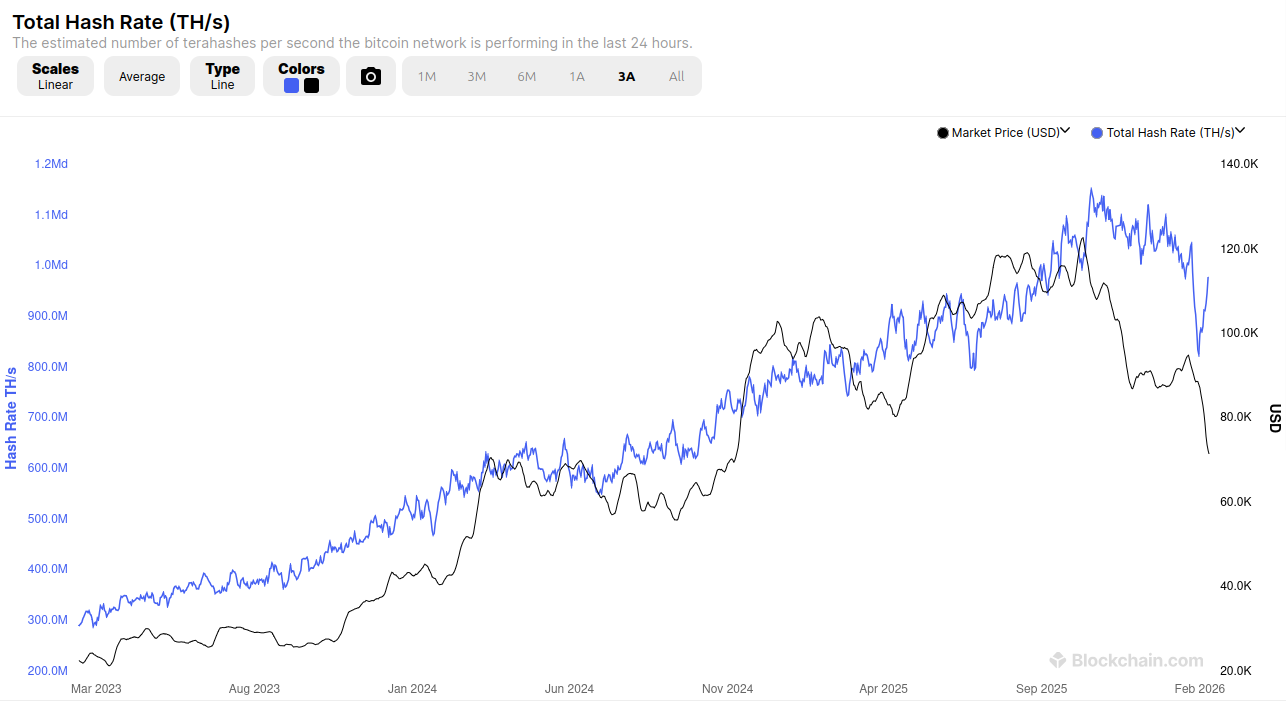The height and width of the screenshot is (709, 1286).
Task: Click the Market Price (USD) legend label
Action: pyautogui.click(x=1005, y=133)
